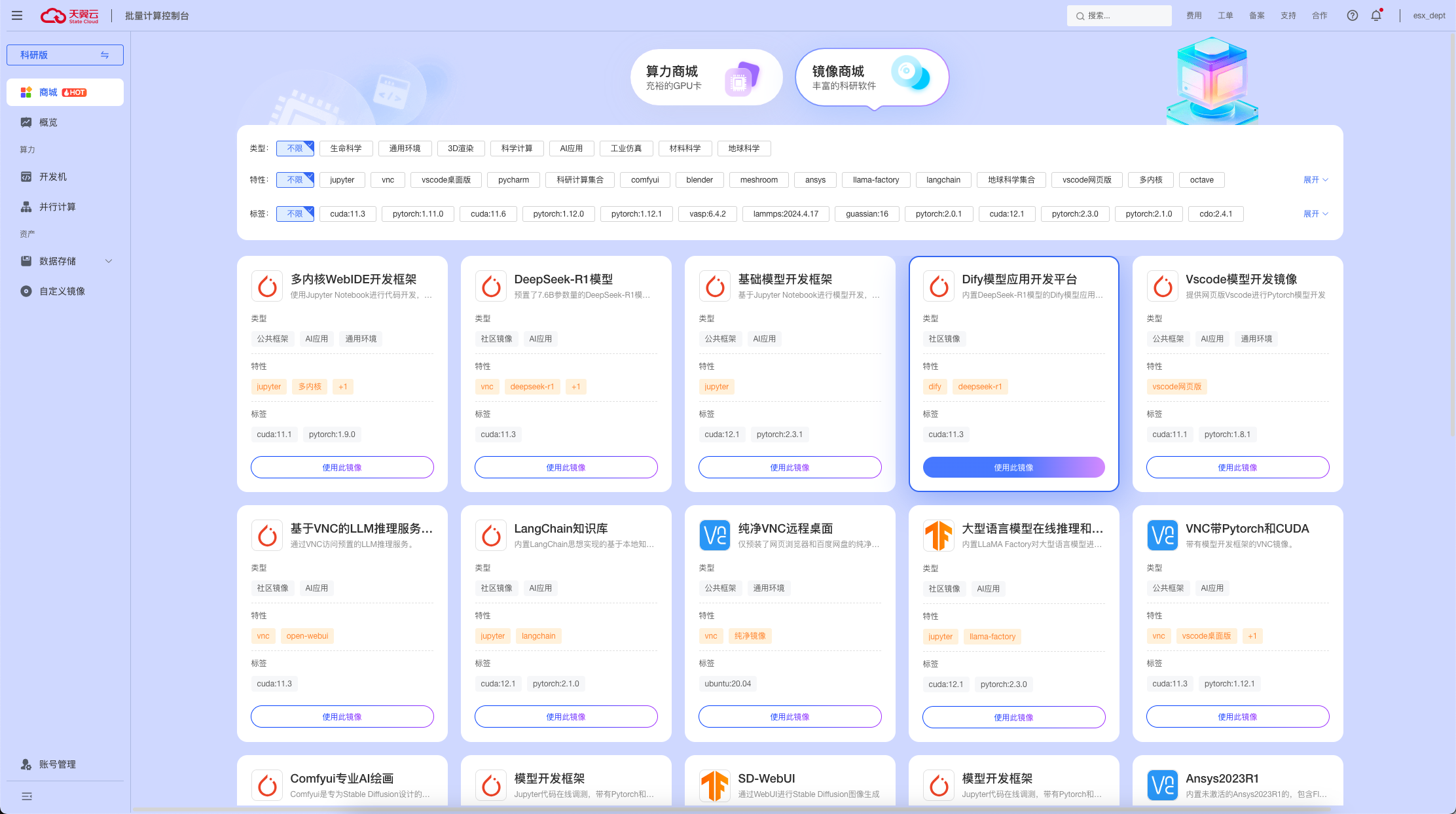
Task: Click the Comfyui专业AI绘画 logo icon
Action: (267, 785)
